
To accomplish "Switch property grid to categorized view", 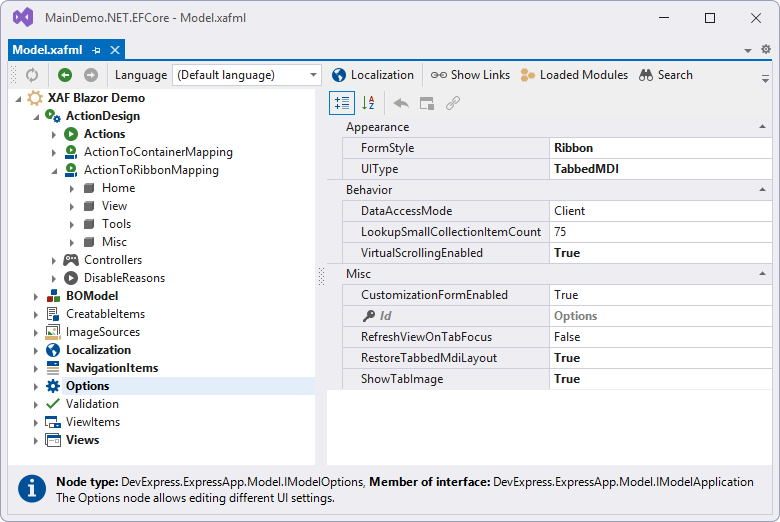I will click(341, 102).
